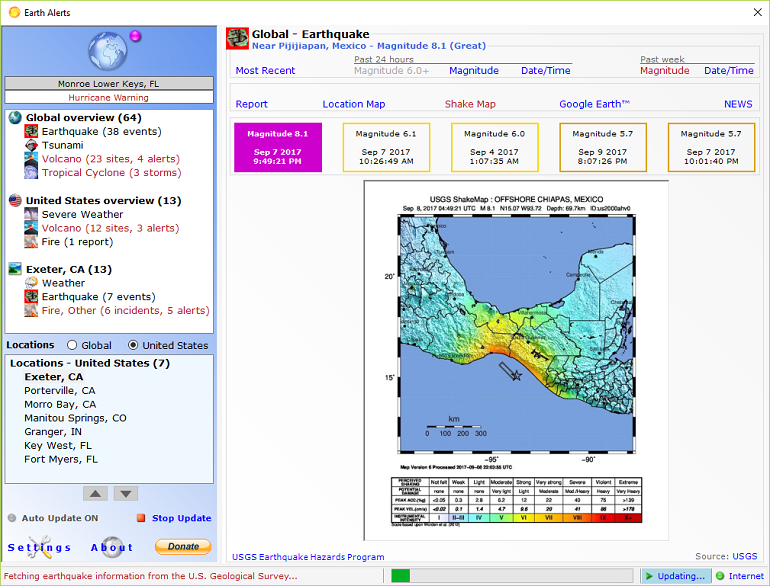Select the Magnitude 6.1 earthquake card
Screen dimensions: 770x586
point(386,147)
